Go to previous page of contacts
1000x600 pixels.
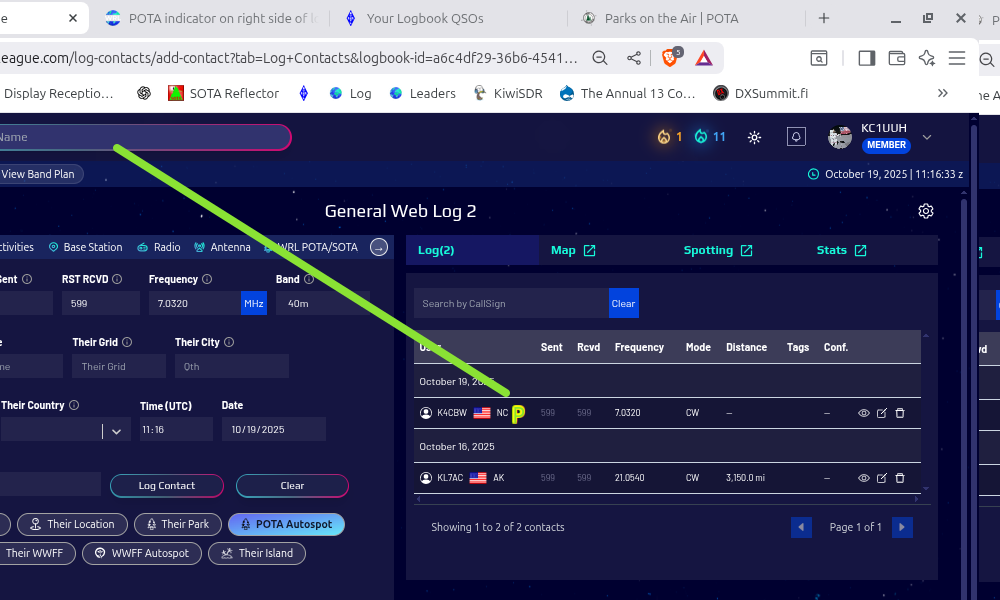pos(801,527)
